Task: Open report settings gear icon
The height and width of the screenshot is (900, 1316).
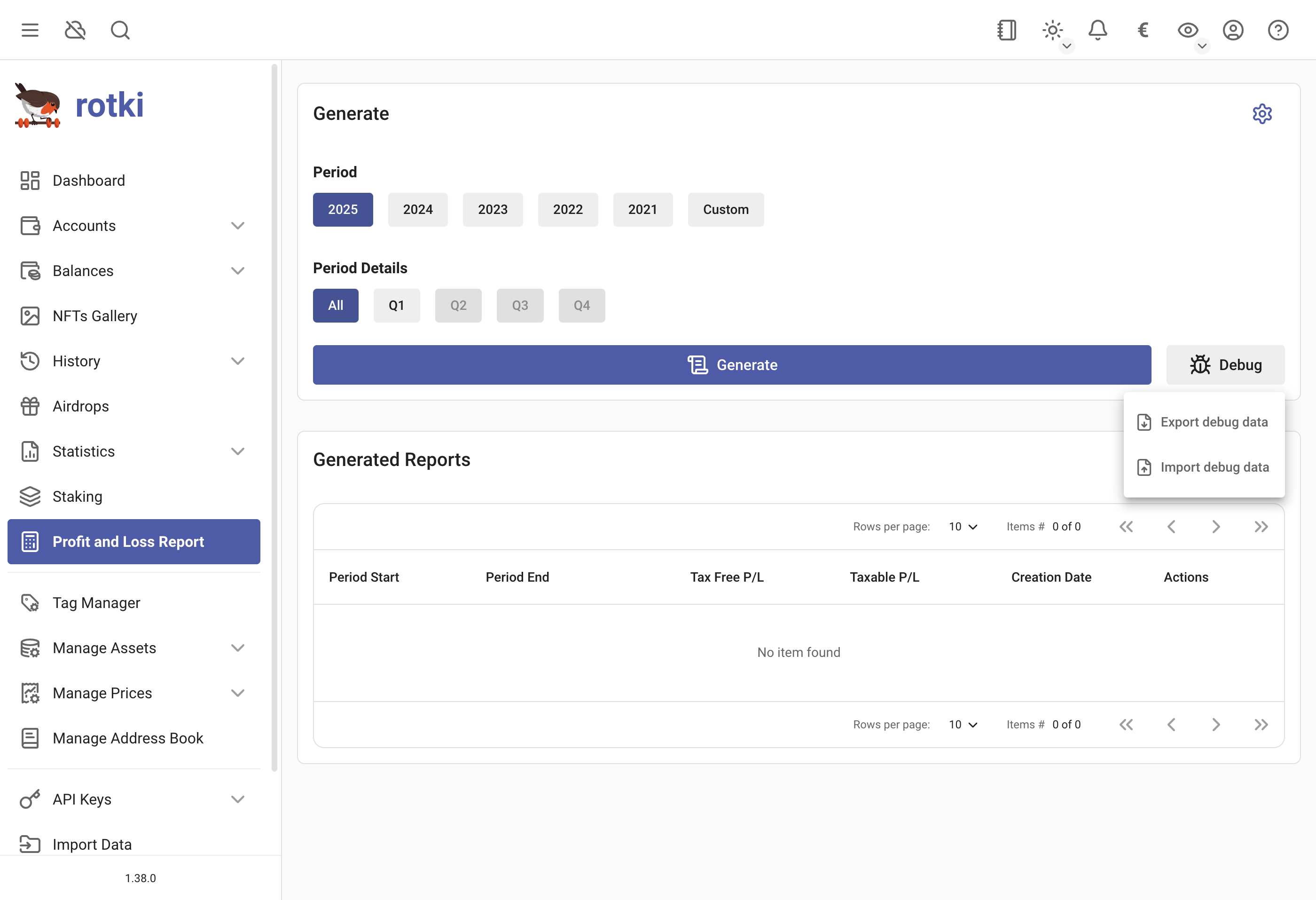Action: point(1261,114)
